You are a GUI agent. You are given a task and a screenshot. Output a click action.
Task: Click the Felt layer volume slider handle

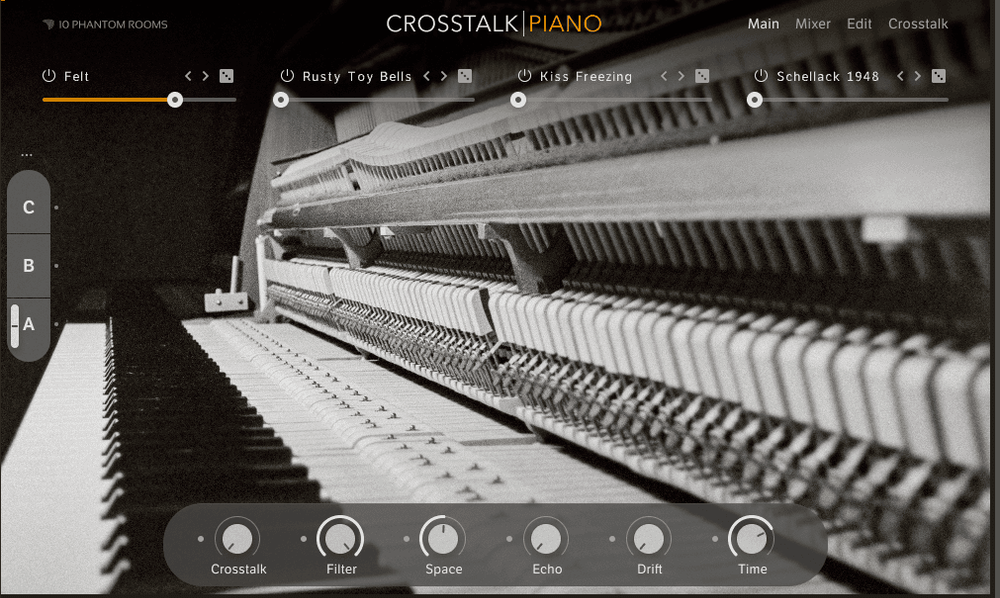(x=175, y=99)
